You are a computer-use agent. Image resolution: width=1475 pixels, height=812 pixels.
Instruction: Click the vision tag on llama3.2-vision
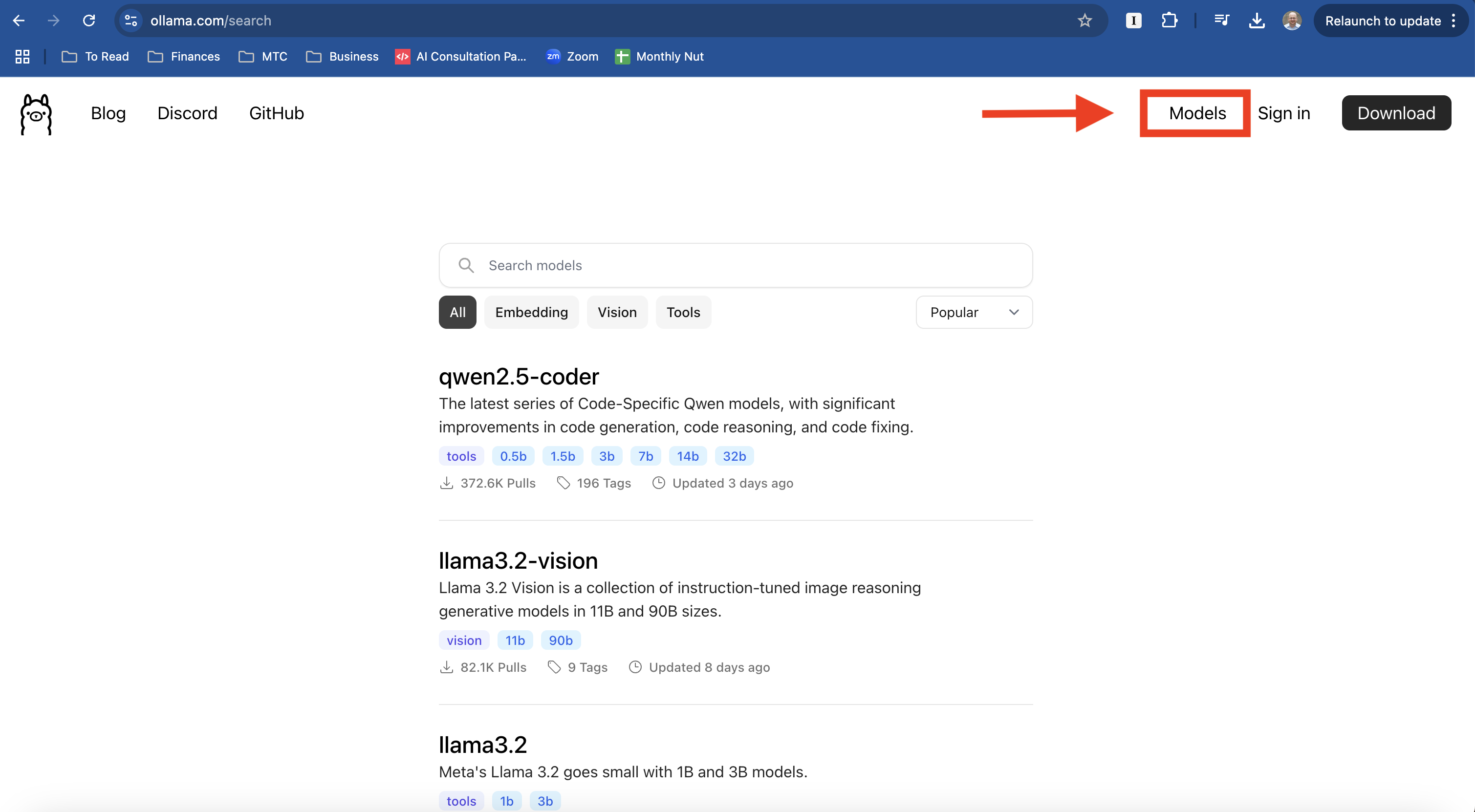coord(464,641)
